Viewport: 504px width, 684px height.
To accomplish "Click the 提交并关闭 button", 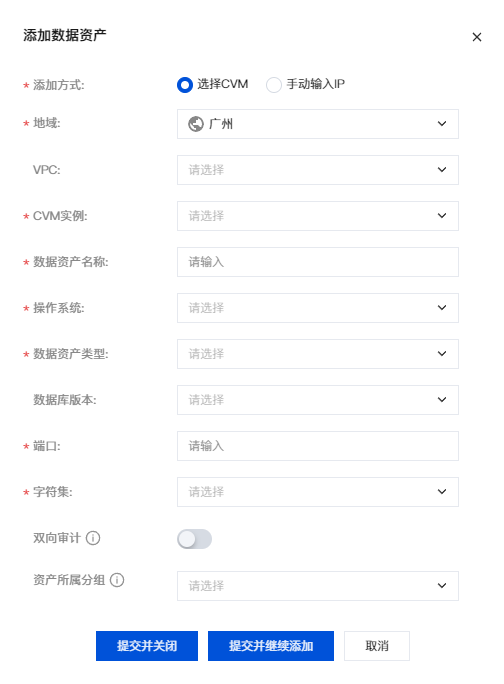I will tap(147, 646).
